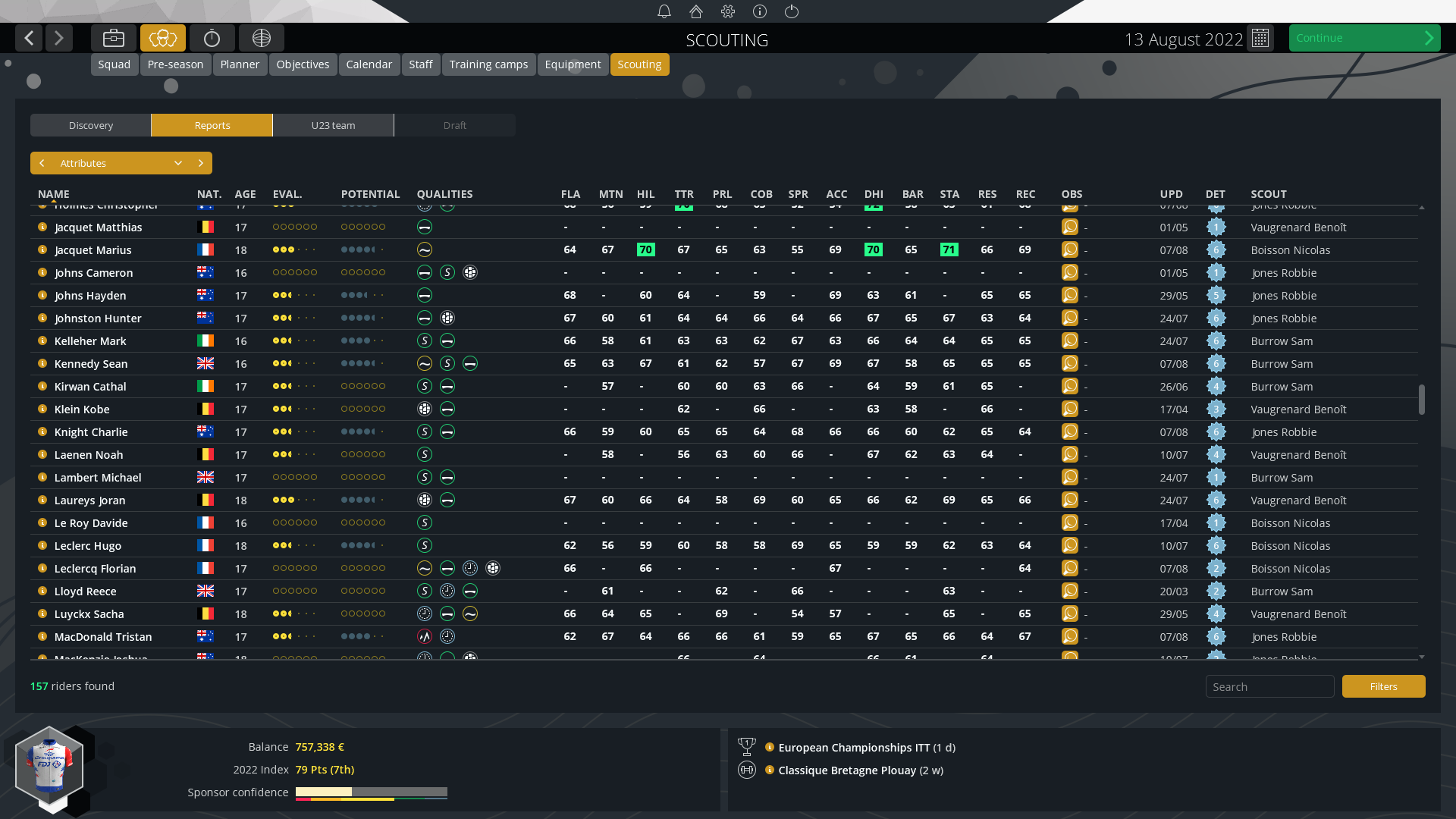Open the globe world icon
Image resolution: width=1456 pixels, height=819 pixels.
point(262,38)
